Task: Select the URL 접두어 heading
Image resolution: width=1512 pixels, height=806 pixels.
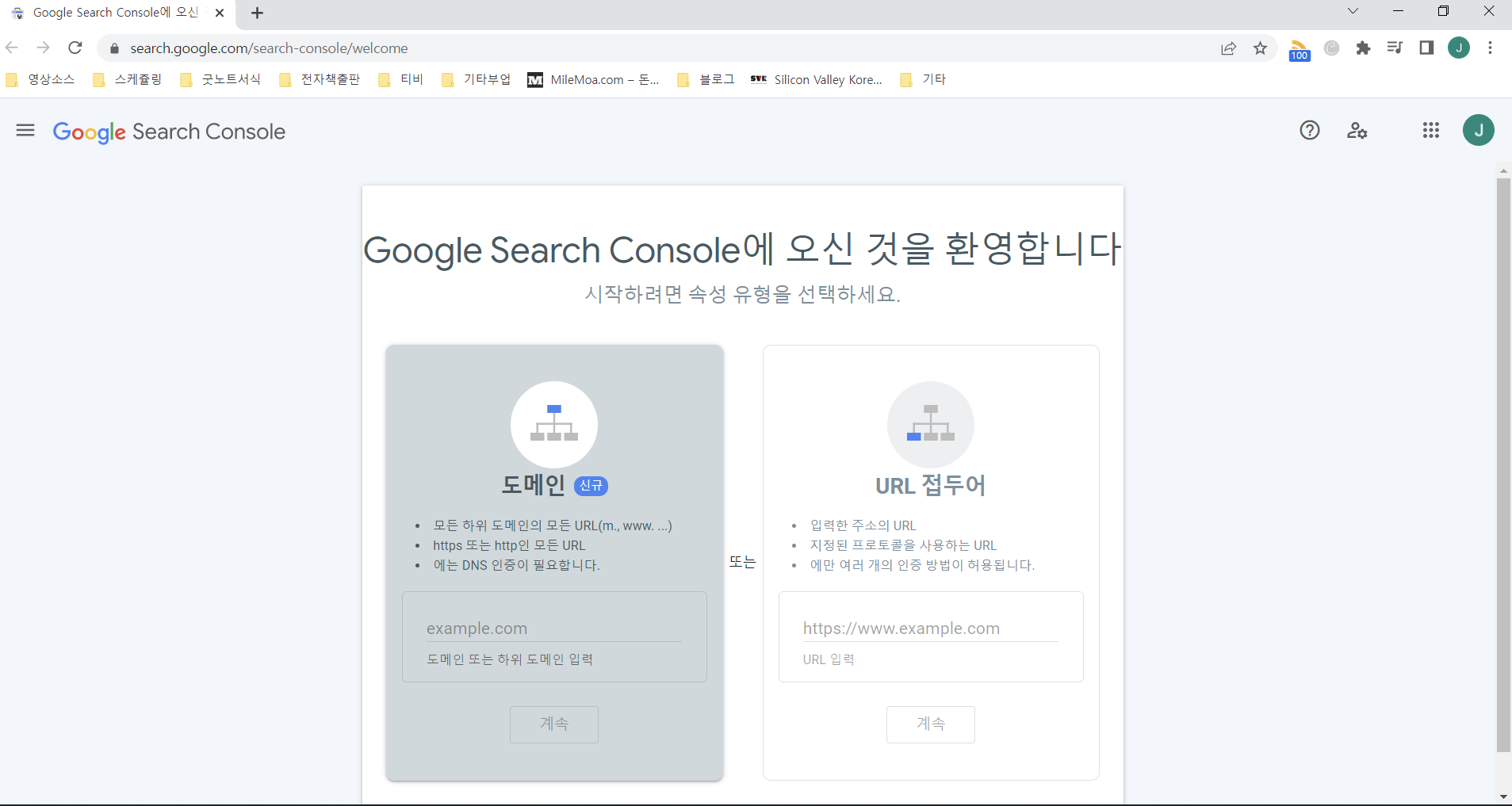Action: 931,485
